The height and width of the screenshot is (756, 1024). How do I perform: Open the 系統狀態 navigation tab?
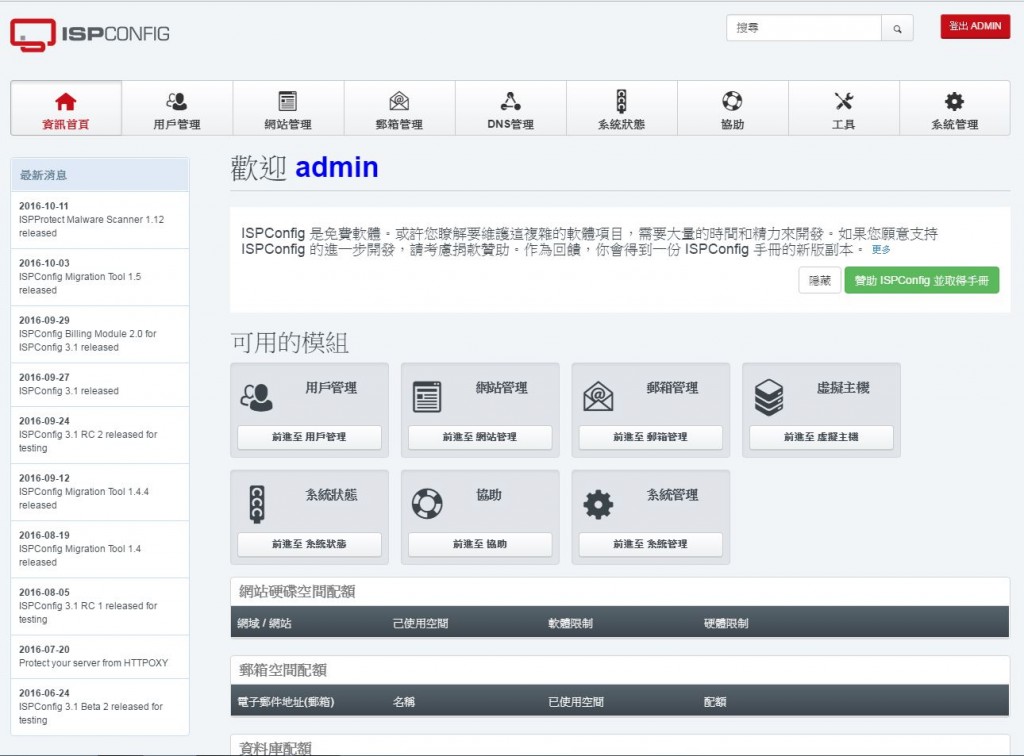click(622, 108)
